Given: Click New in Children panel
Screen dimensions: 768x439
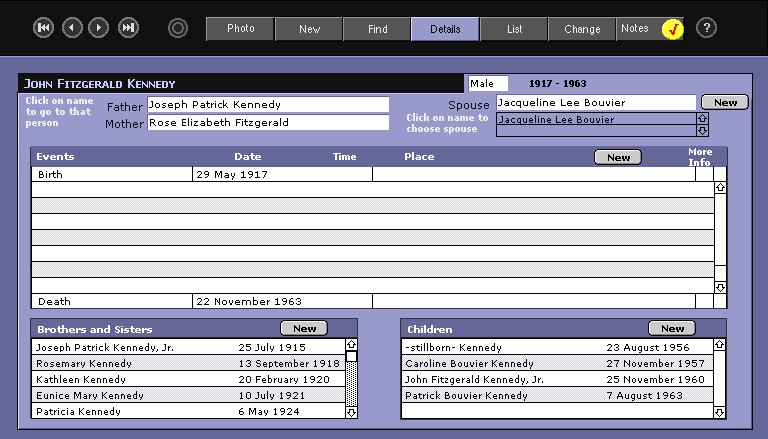Looking at the screenshot, I should point(672,328).
